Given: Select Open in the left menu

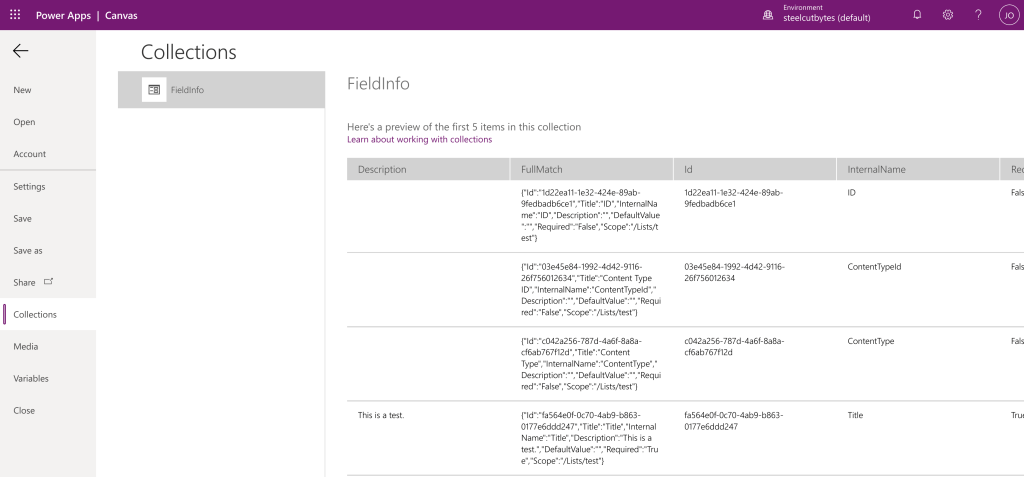Looking at the screenshot, I should coord(24,122).
